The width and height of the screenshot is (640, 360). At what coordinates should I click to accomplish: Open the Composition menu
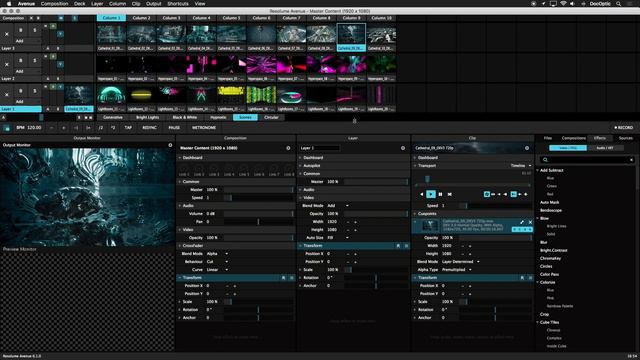click(x=54, y=4)
